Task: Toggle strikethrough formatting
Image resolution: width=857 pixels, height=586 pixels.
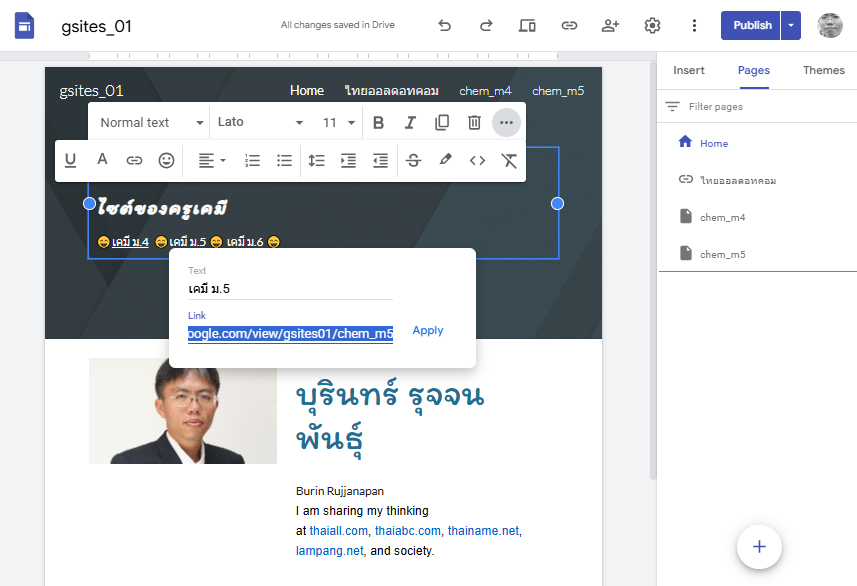Action: [414, 160]
